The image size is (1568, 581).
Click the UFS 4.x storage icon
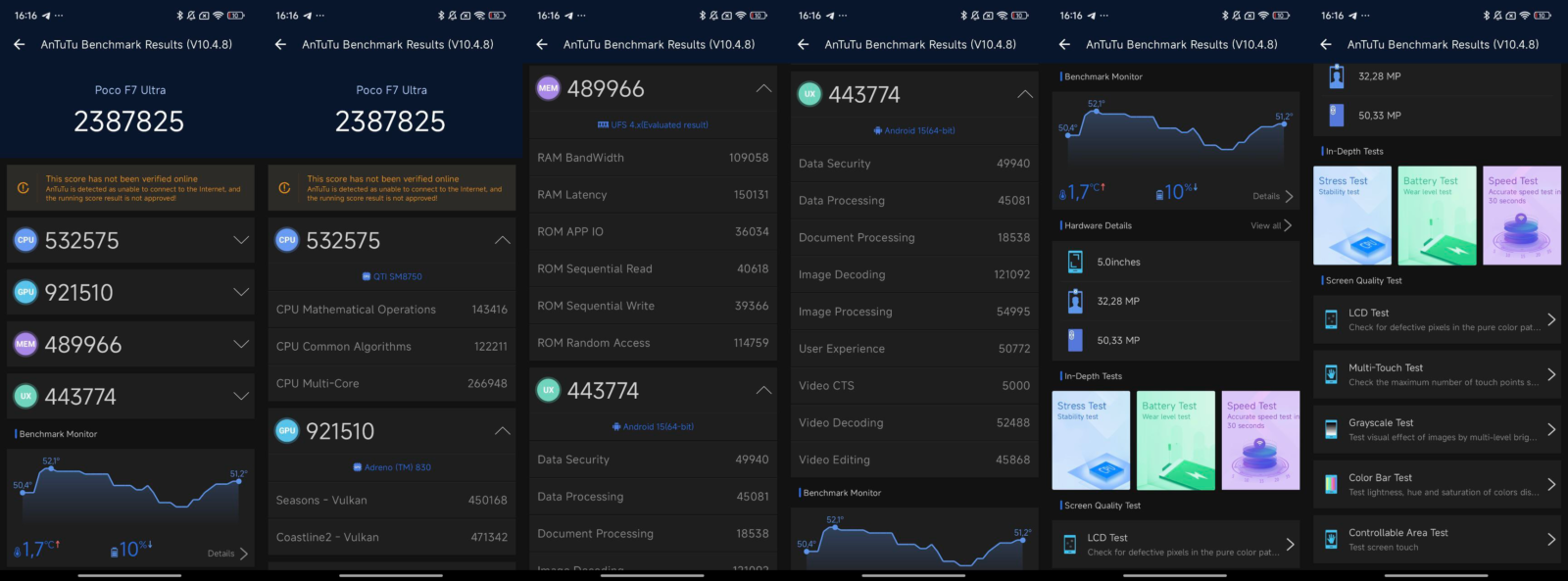603,124
